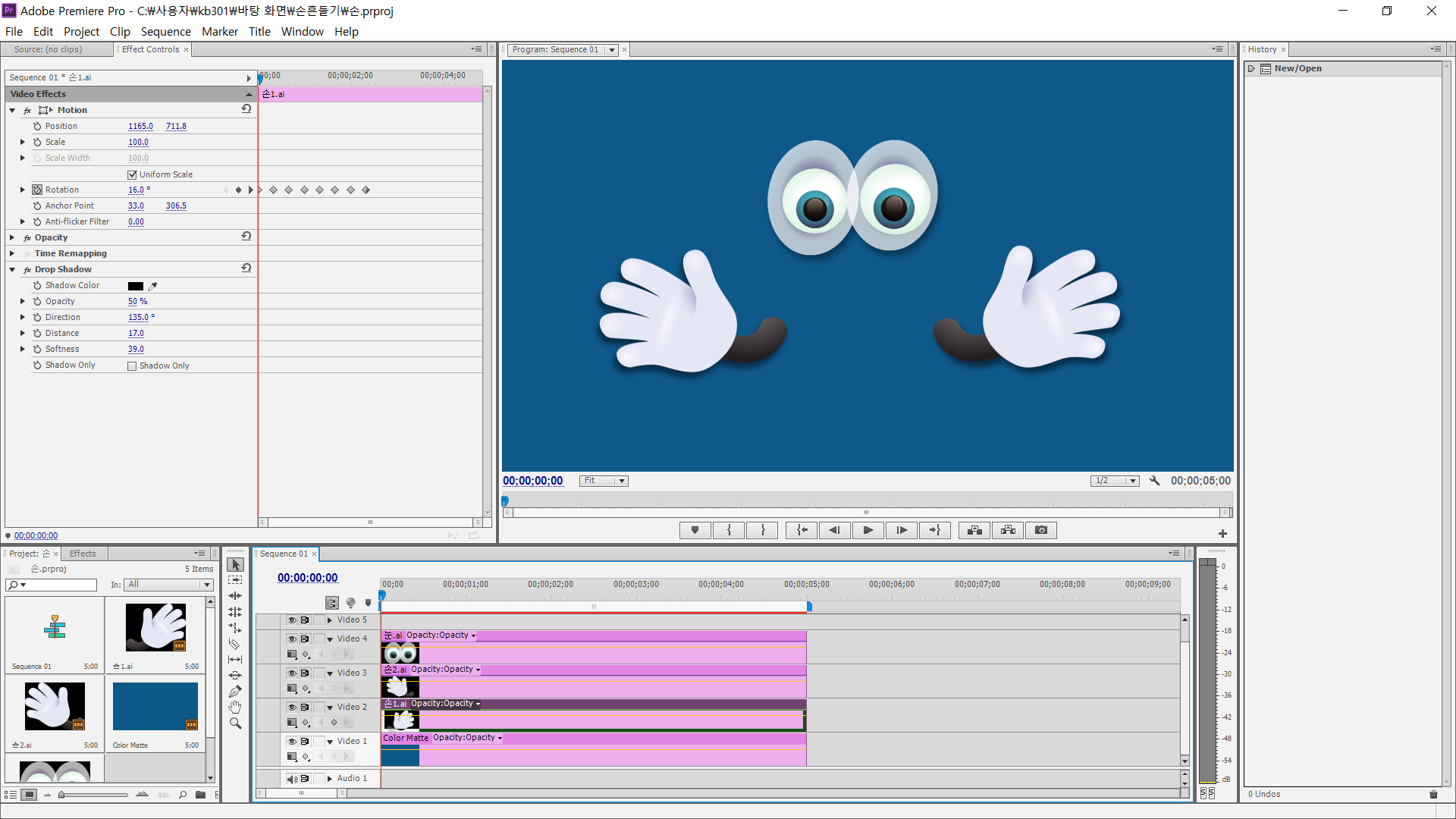
Task: Select the Razor tool in tools panel
Action: click(235, 644)
